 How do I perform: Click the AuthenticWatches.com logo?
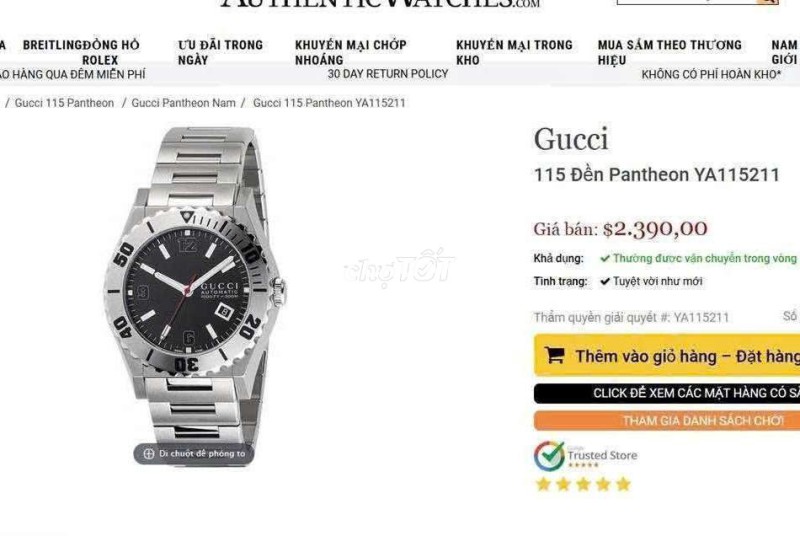click(x=380, y=3)
